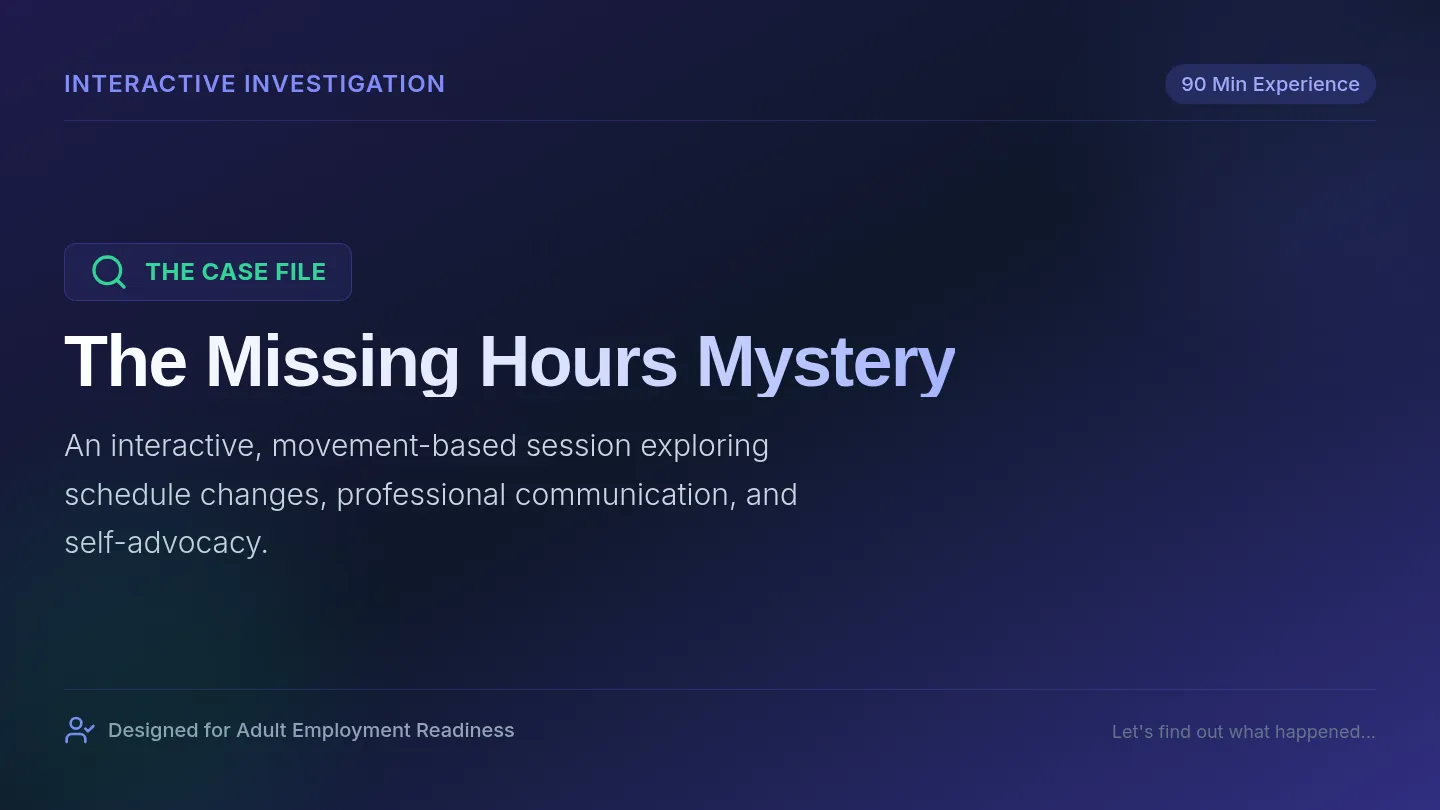
Task: Click Designed for Adult Employment Readiness
Action: click(311, 730)
